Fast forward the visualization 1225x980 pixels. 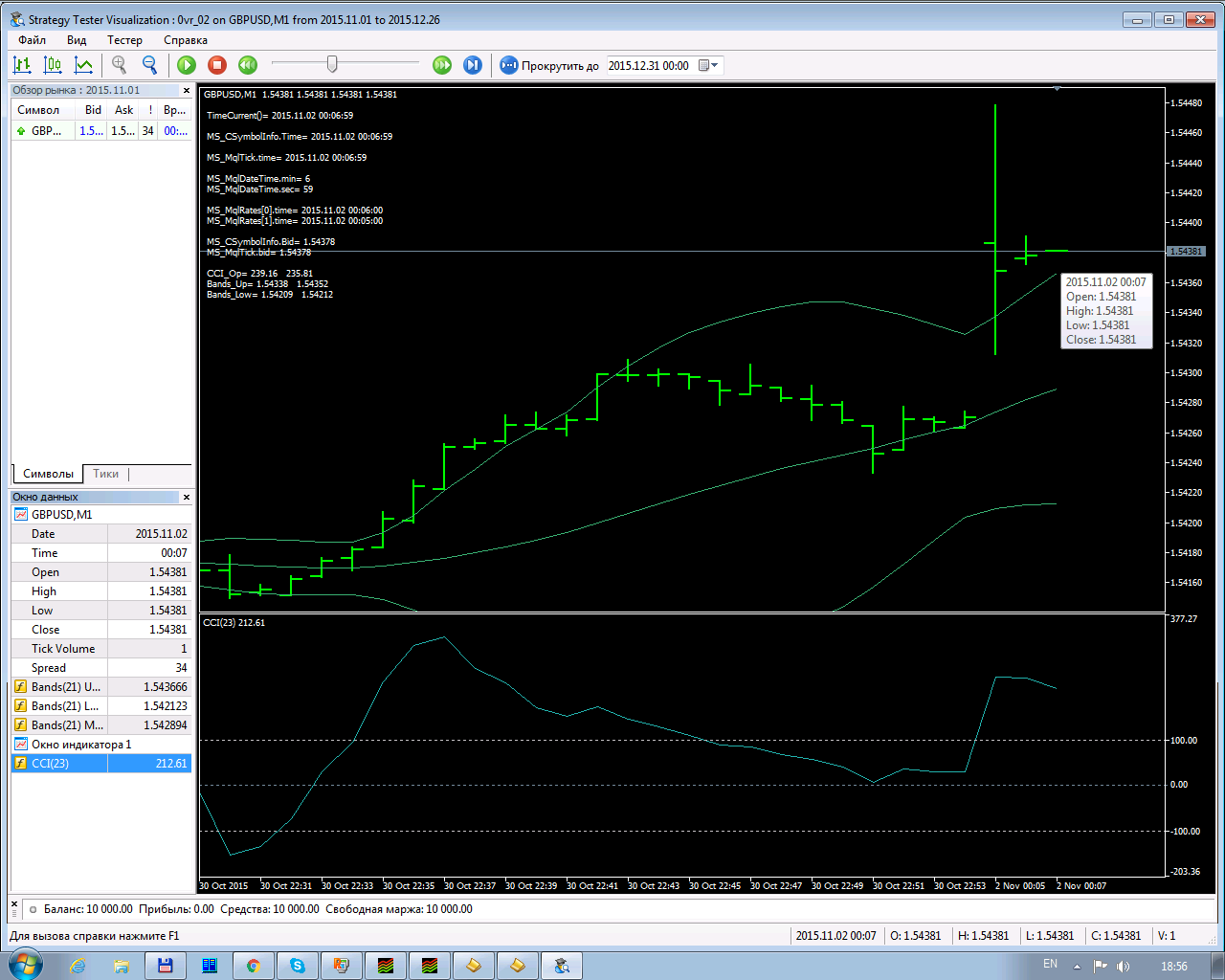[x=442, y=65]
